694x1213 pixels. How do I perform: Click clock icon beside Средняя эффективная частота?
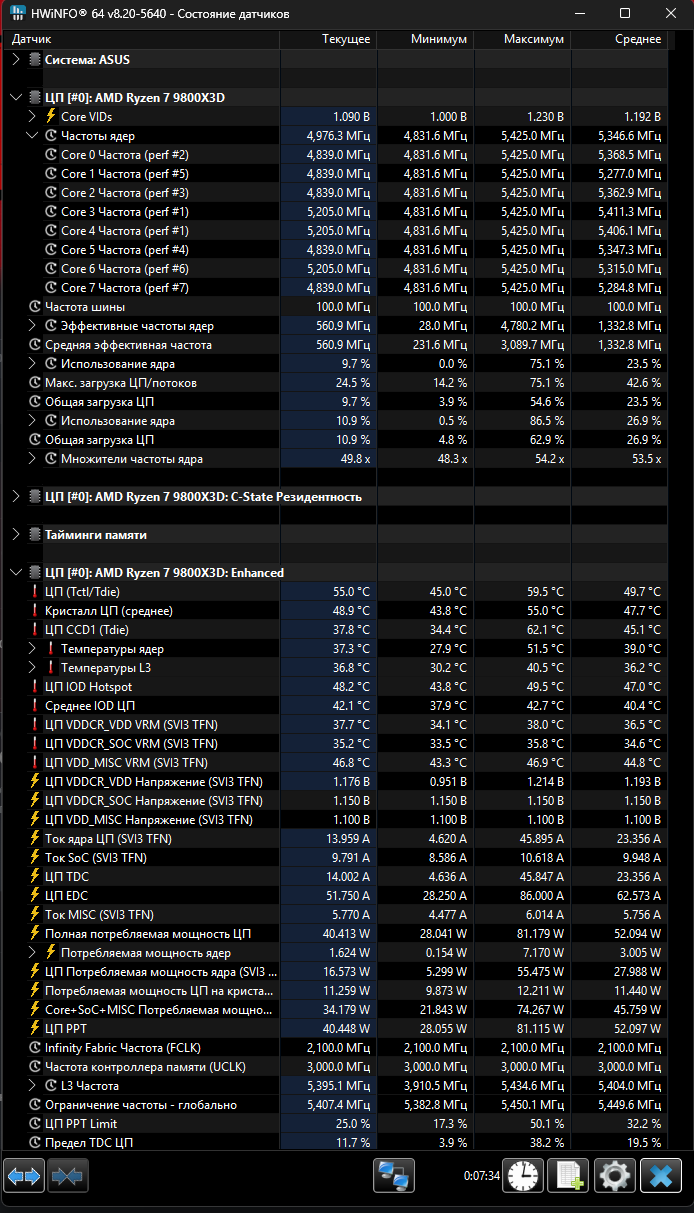point(35,345)
